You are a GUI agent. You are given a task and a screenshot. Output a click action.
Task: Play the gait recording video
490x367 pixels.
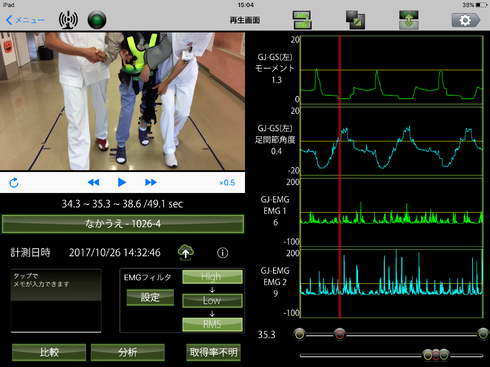pos(122,182)
